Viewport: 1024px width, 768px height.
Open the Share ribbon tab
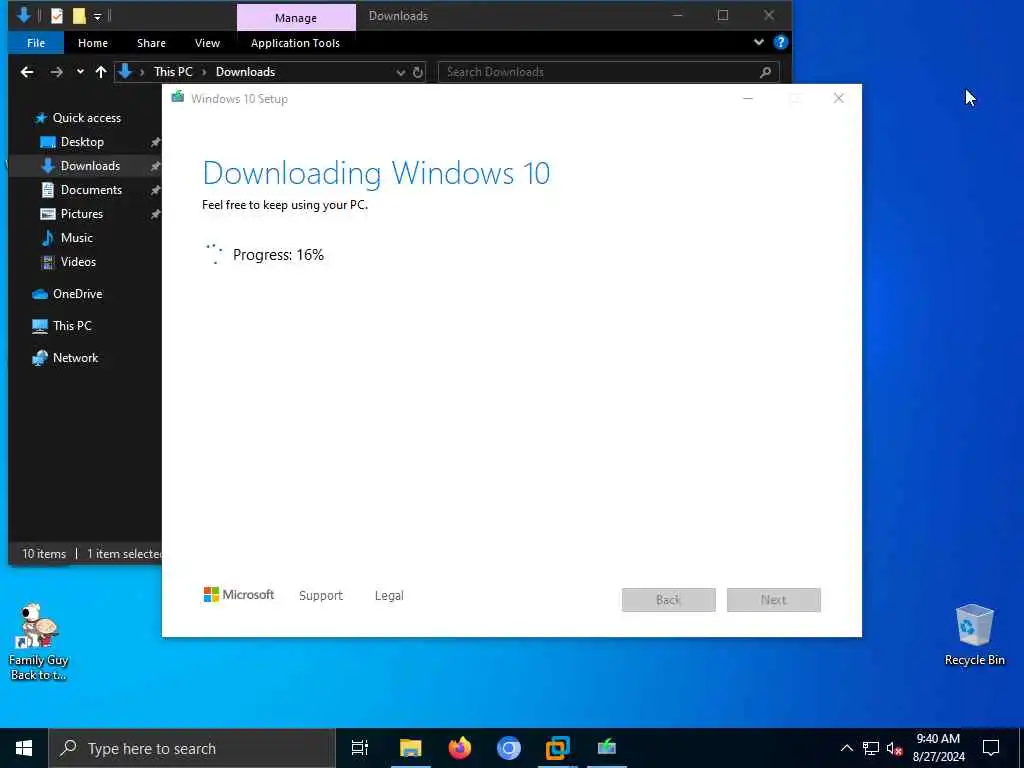[151, 43]
